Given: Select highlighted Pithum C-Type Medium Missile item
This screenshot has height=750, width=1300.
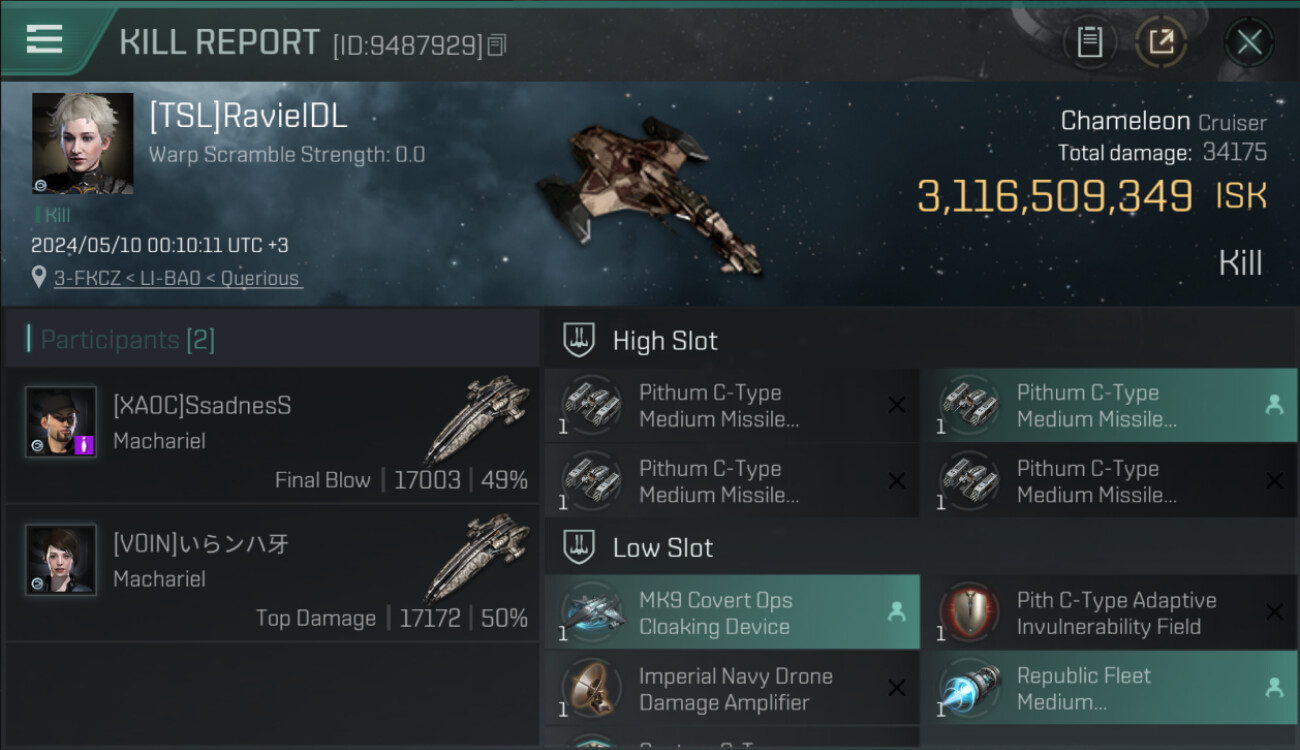Looking at the screenshot, I should tap(1109, 405).
